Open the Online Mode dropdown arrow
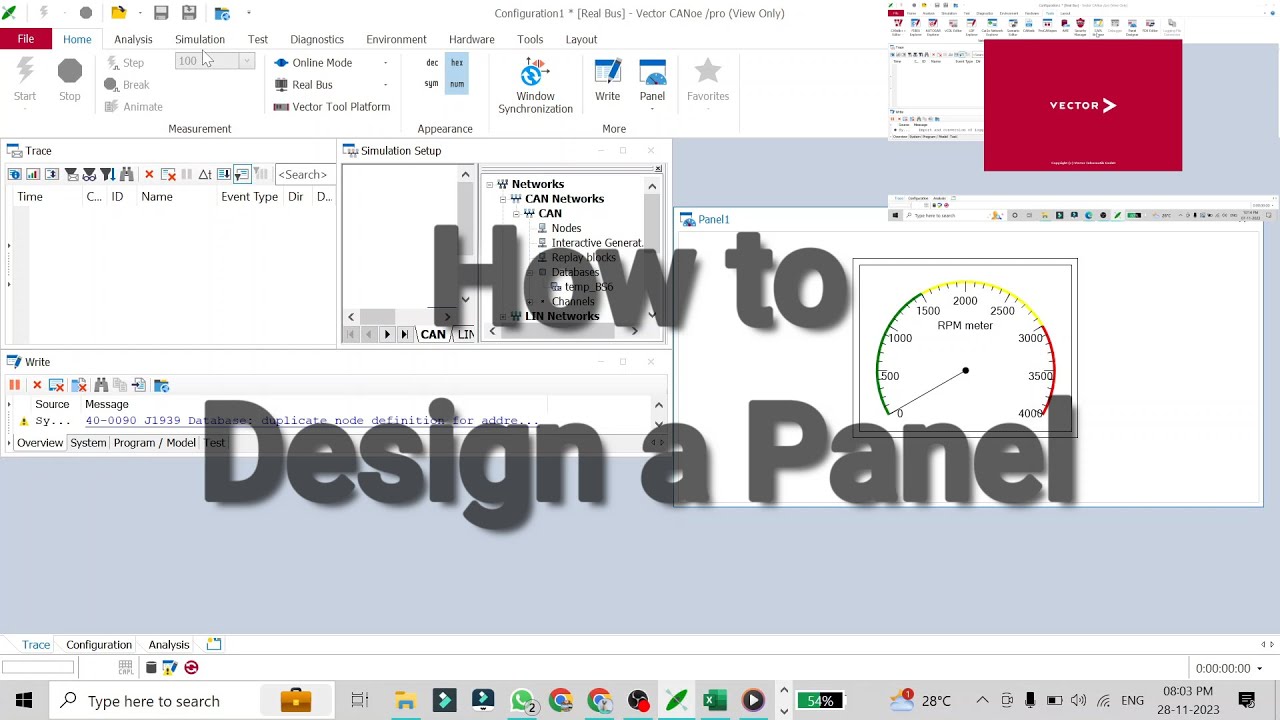This screenshot has height=720, width=1280. (x=385, y=63)
